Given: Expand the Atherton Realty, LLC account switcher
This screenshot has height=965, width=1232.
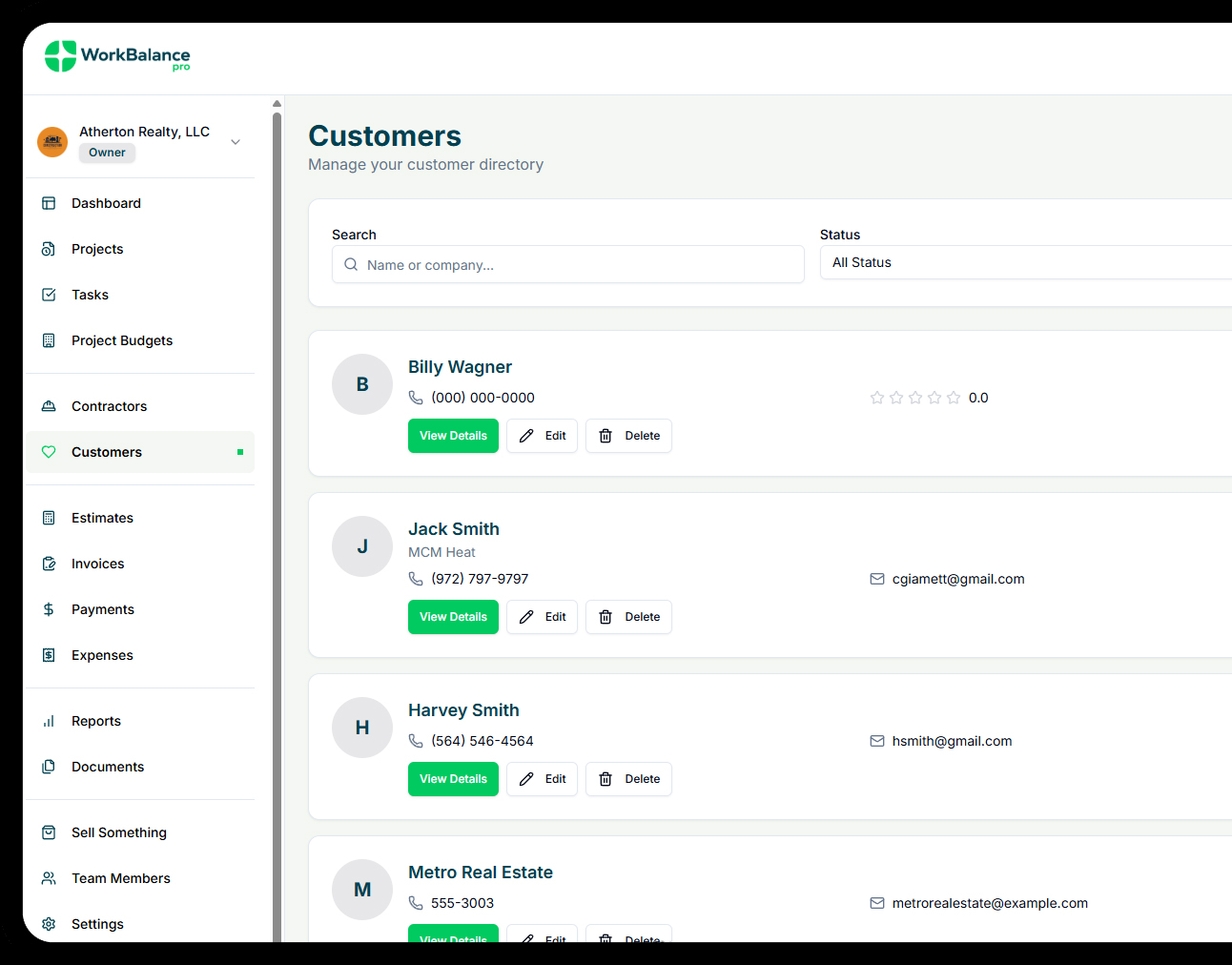Looking at the screenshot, I should click(x=236, y=142).
